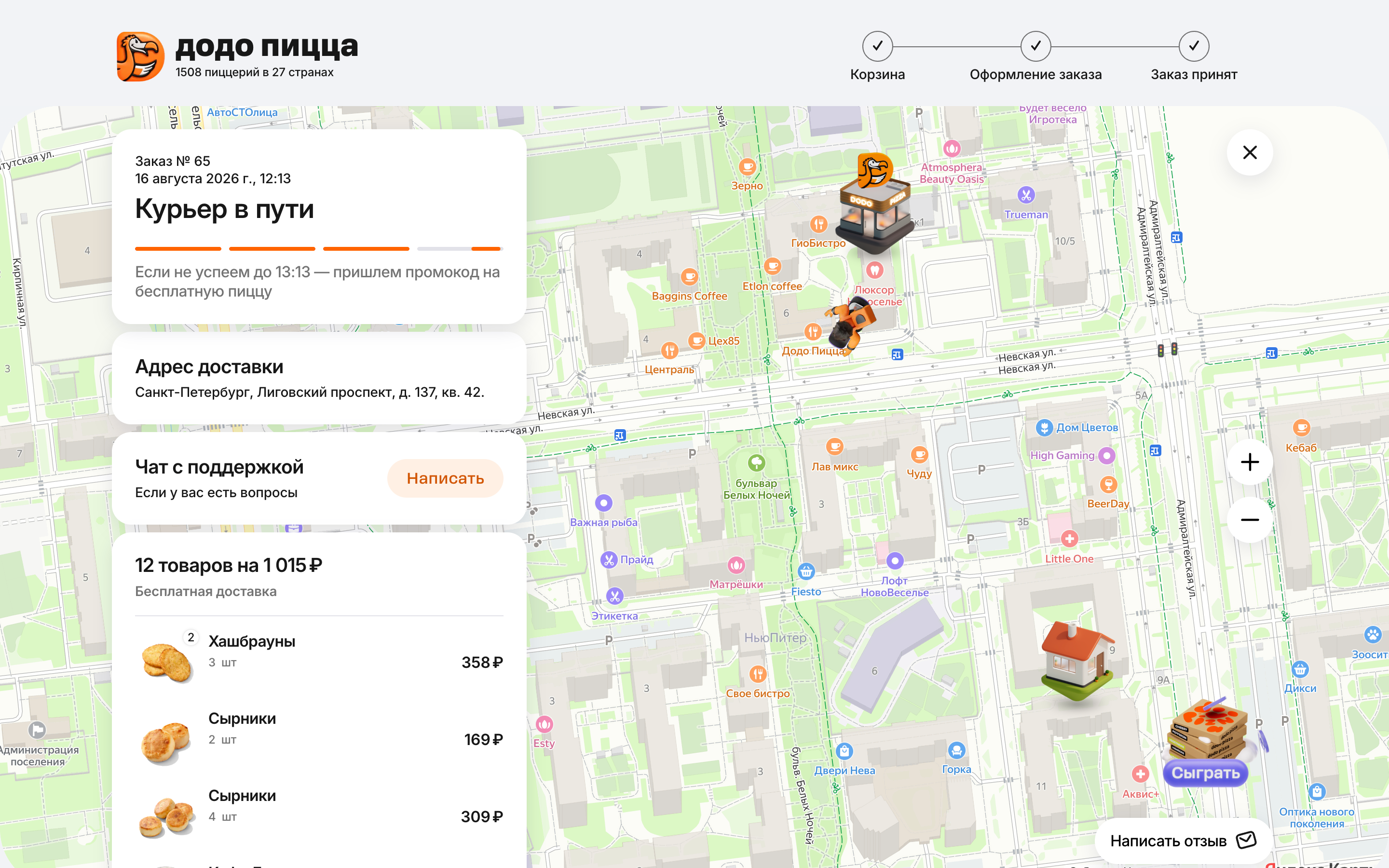Select the Заказ принят step checkmark
This screenshot has height=868, width=1389.
pos(1194,46)
